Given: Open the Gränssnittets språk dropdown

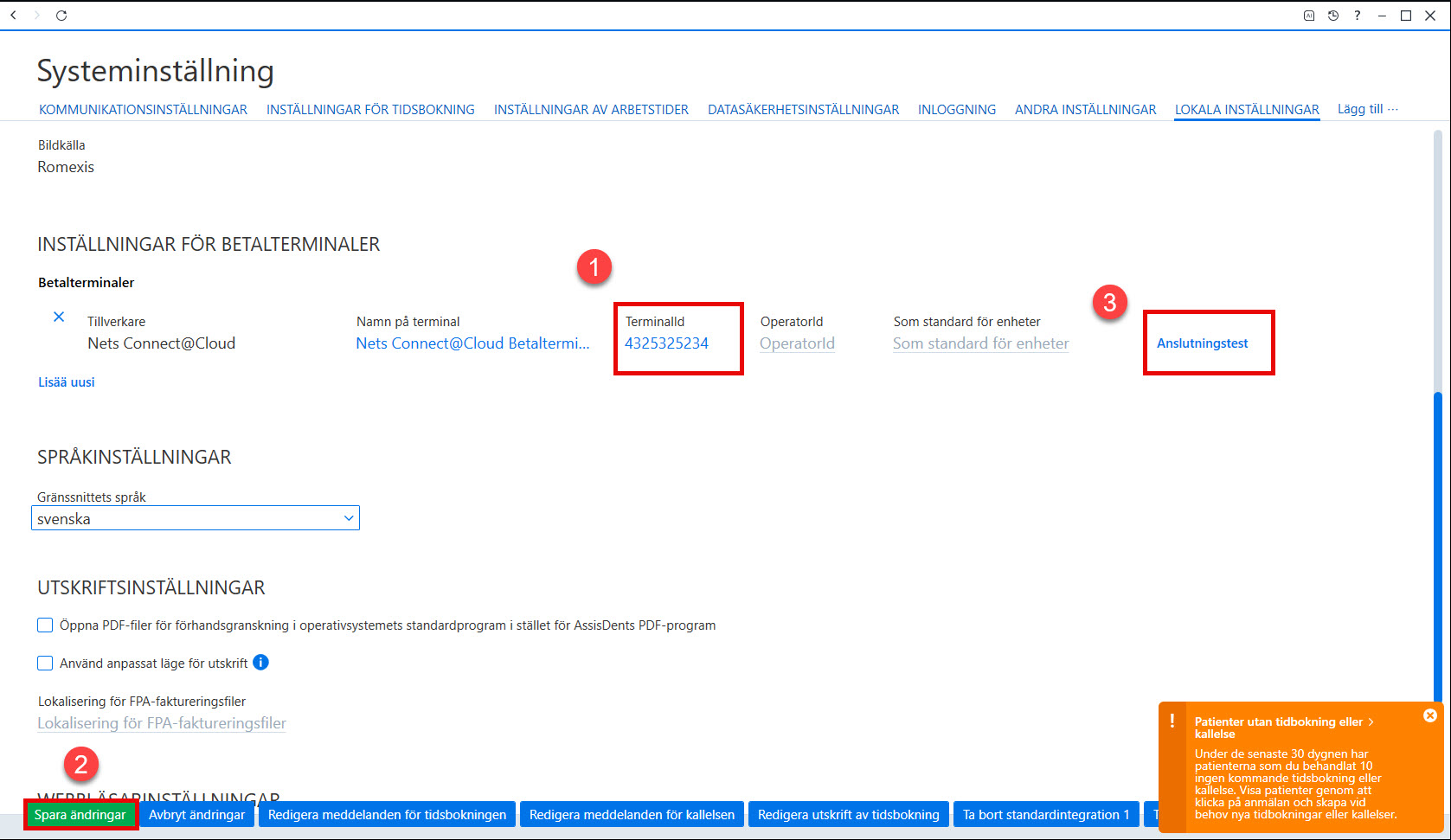Looking at the screenshot, I should click(x=196, y=518).
